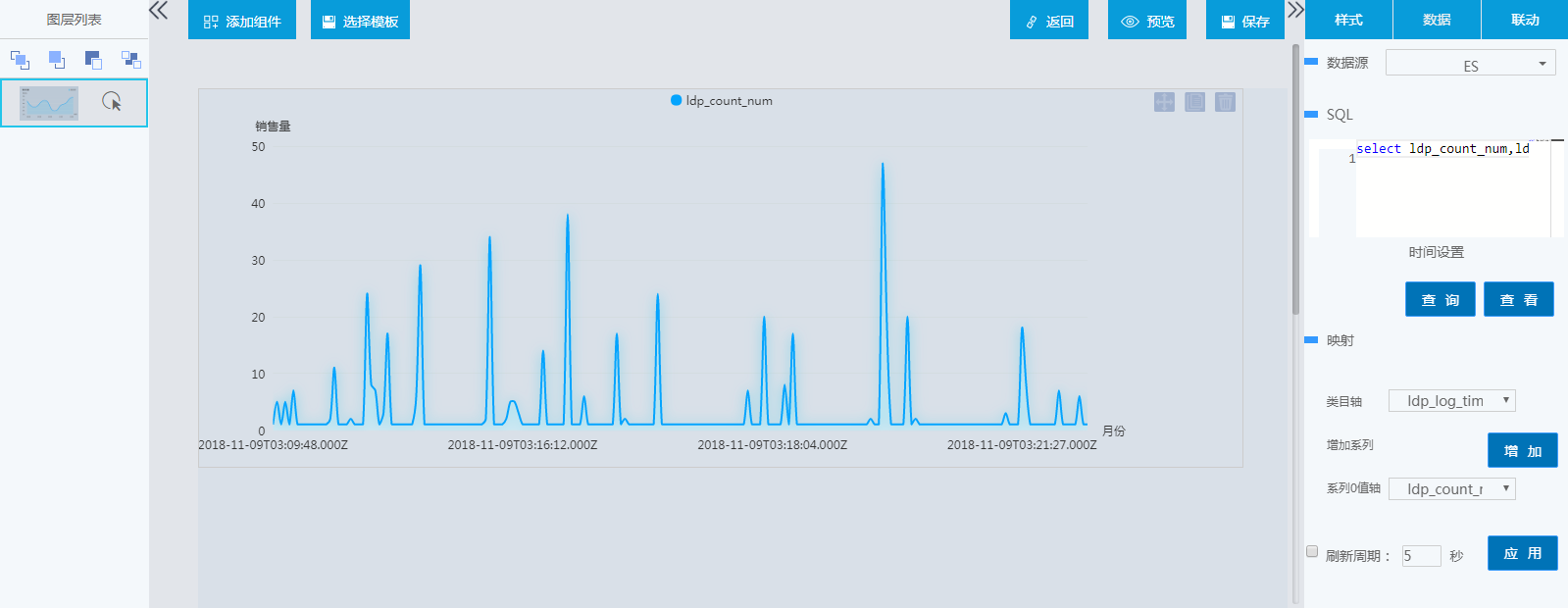Click the copy icon on the chart
This screenshot has height=608, width=1568.
pos(1194,102)
